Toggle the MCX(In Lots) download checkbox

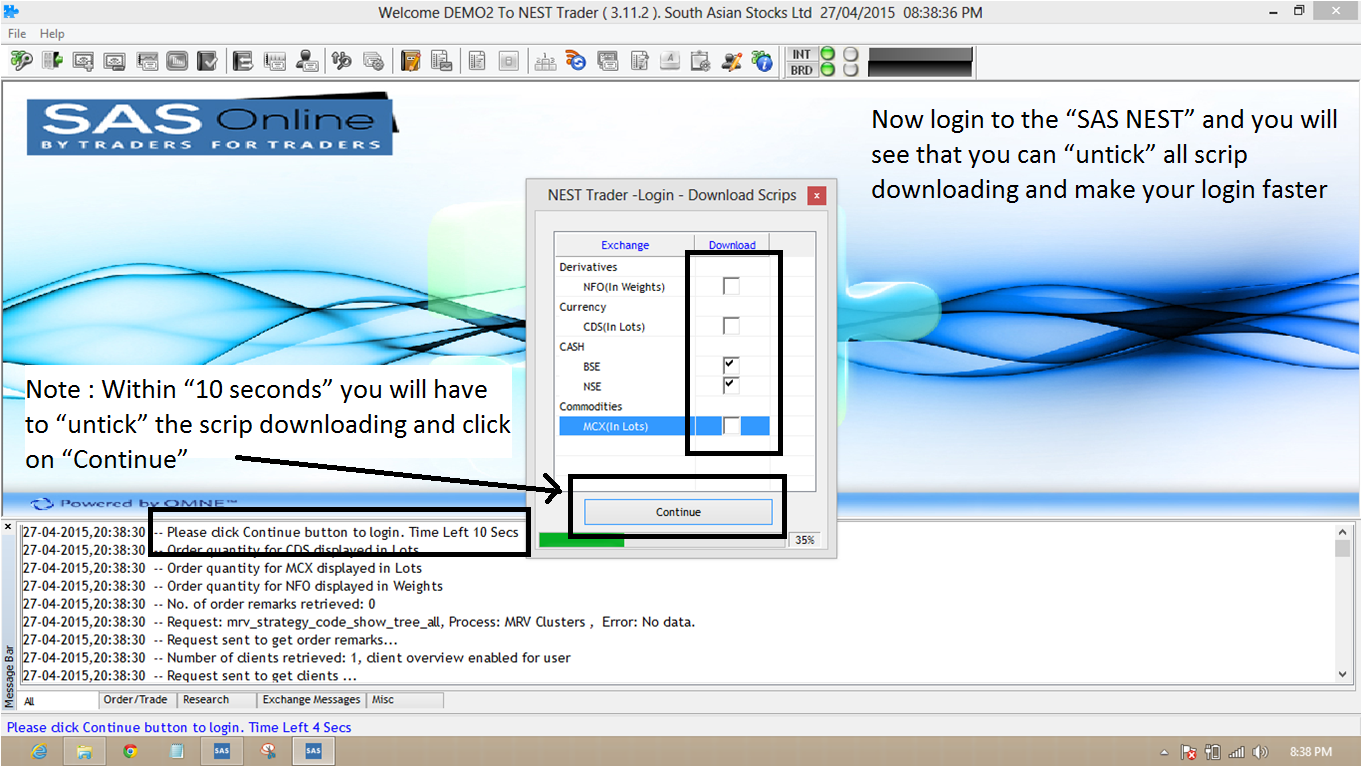pyautogui.click(x=731, y=426)
